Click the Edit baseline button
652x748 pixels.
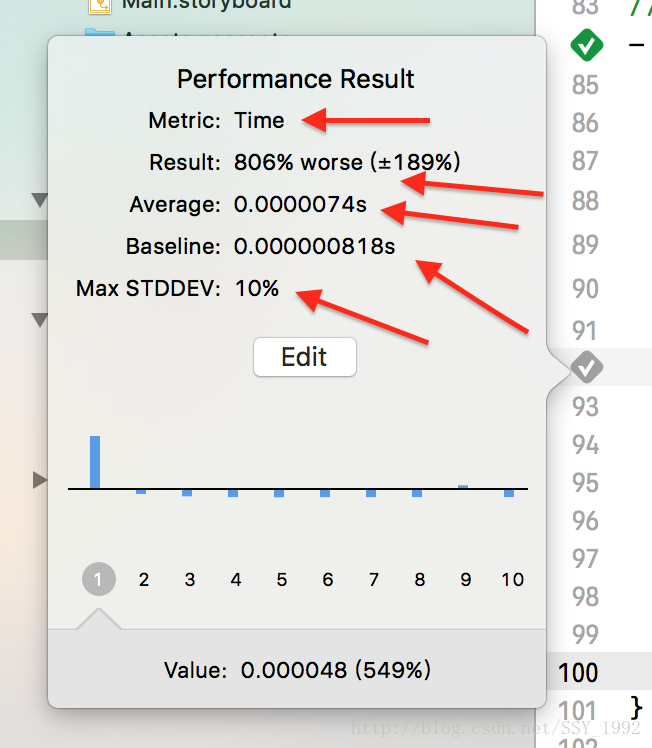(305, 357)
